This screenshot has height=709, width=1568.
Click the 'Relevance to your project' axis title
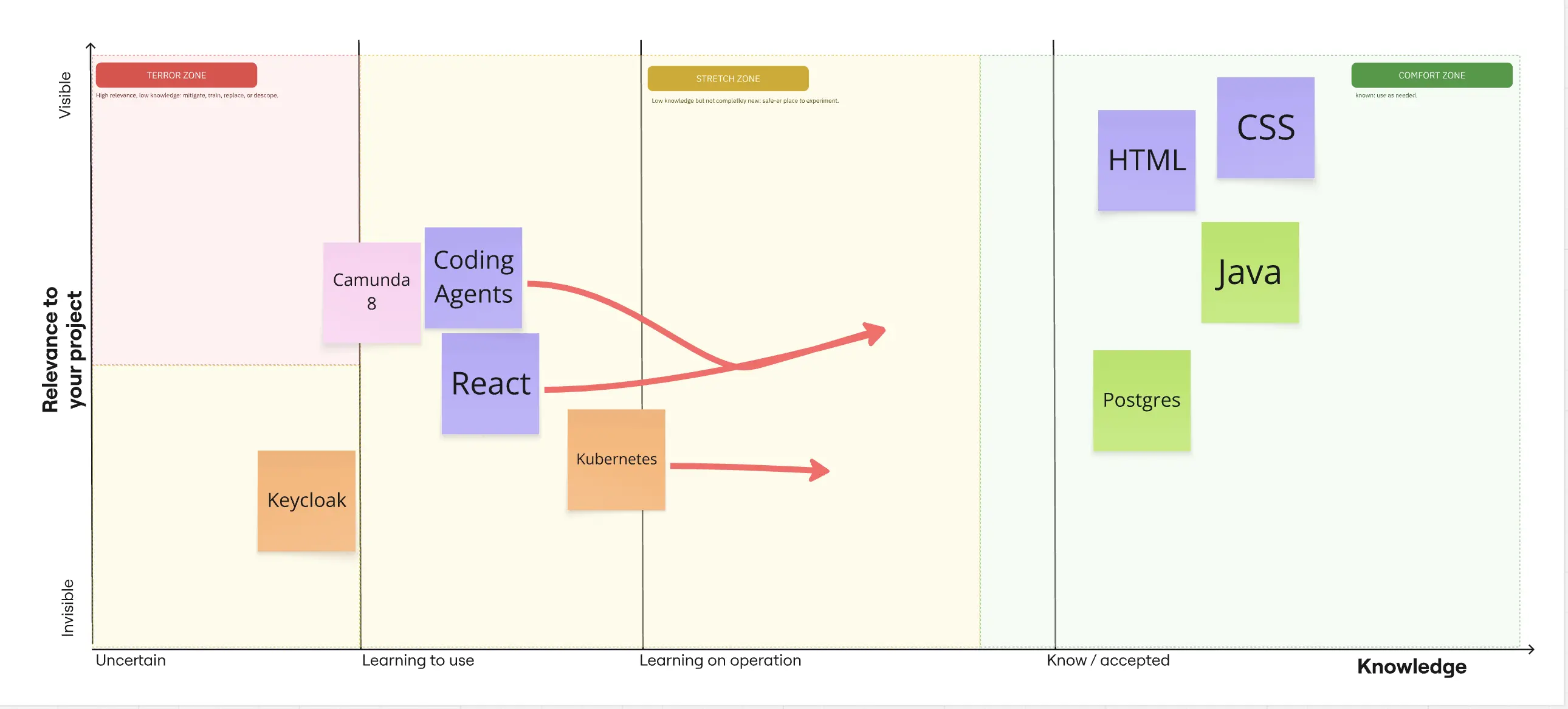point(62,349)
